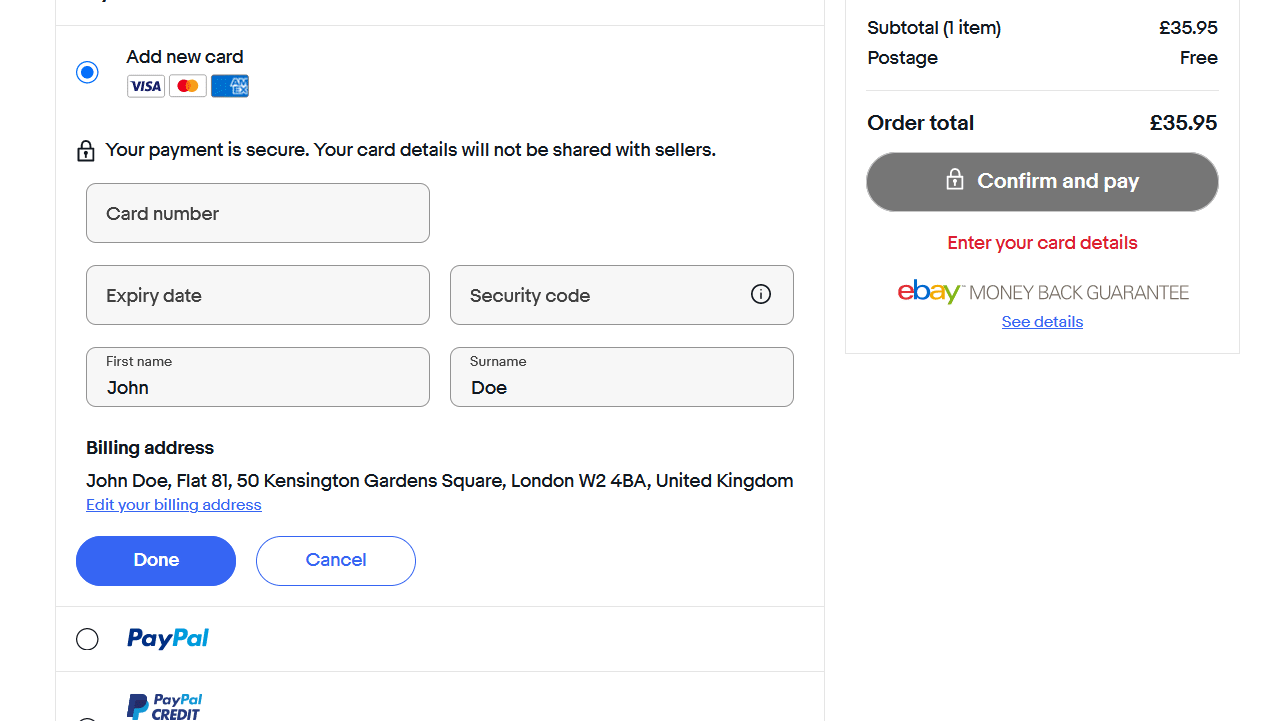Open the security code info tooltip icon
This screenshot has height=721, width=1280.
click(761, 294)
